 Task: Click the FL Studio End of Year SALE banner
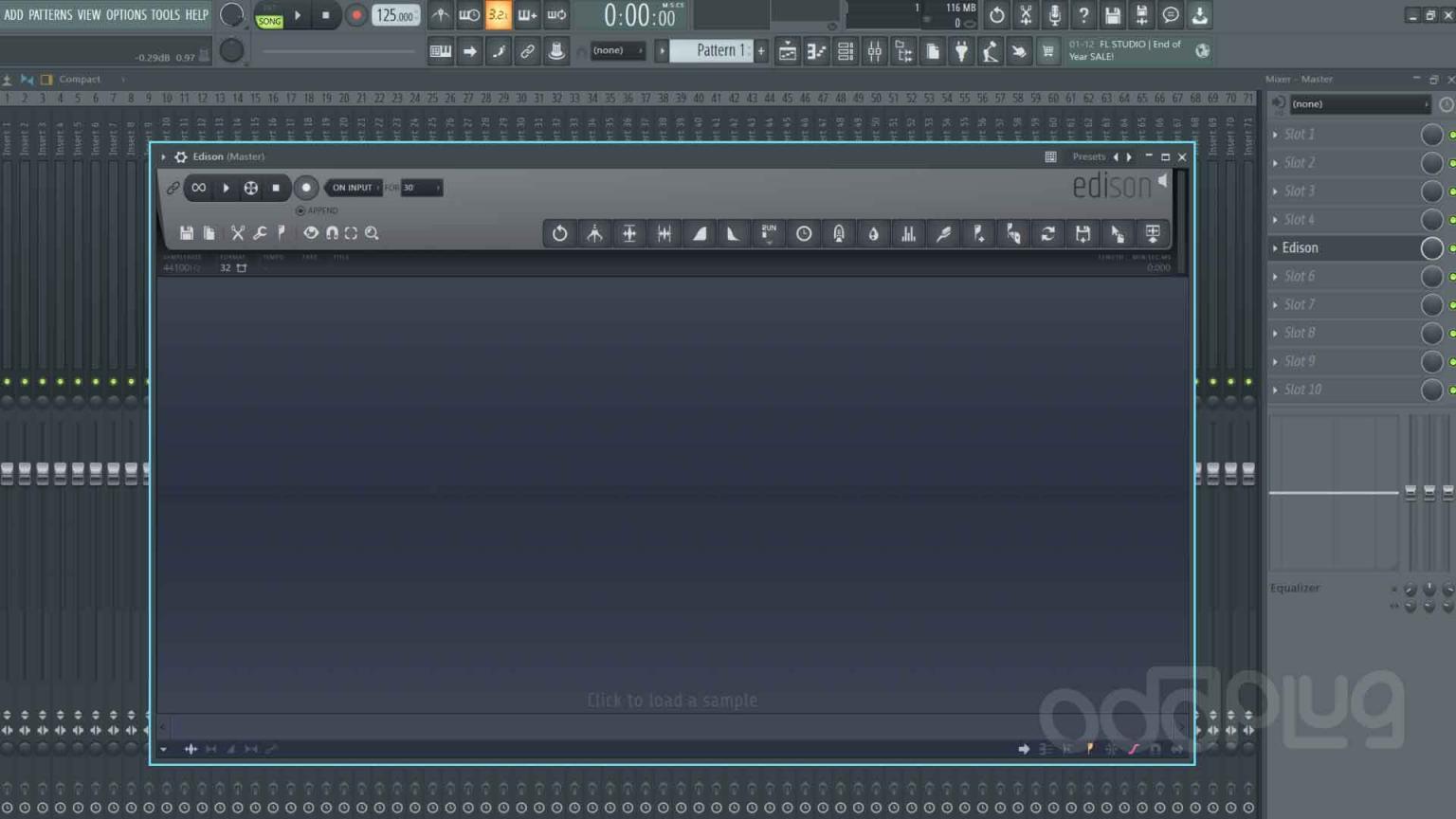1128,49
